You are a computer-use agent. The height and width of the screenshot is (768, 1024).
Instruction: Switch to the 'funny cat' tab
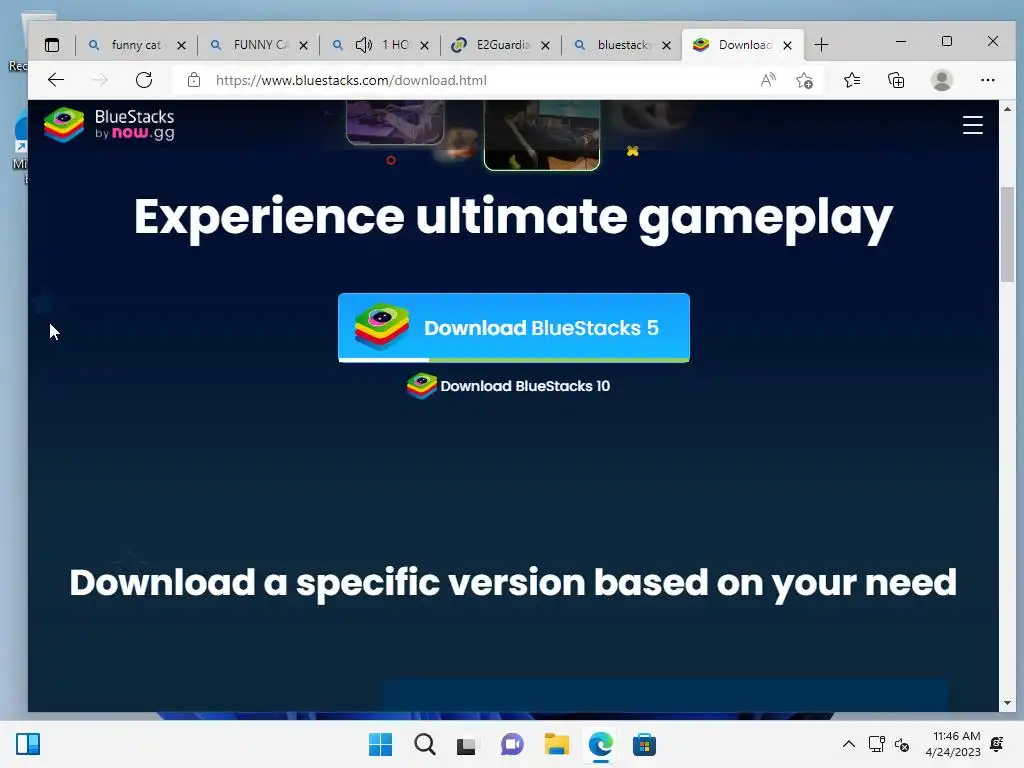pos(136,45)
